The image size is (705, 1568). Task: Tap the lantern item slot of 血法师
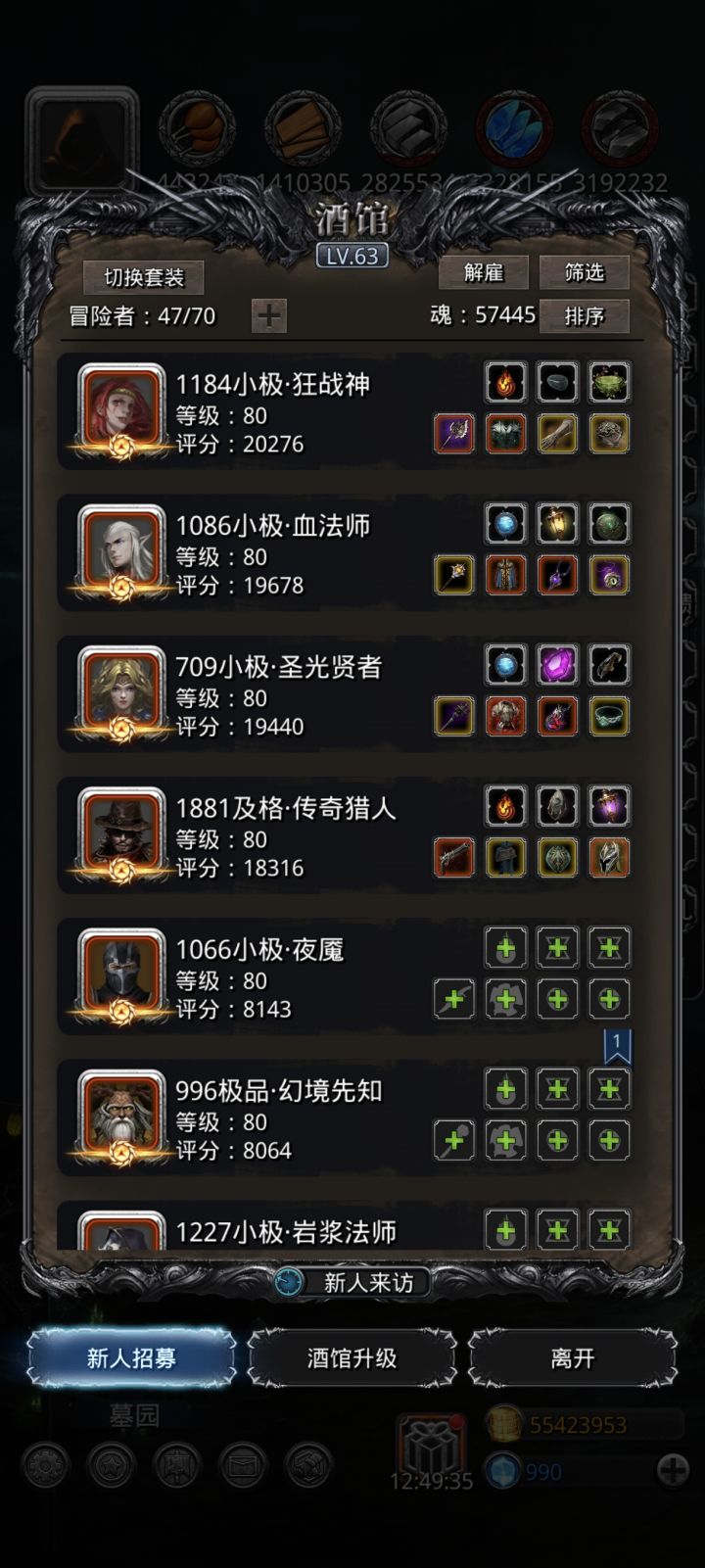point(557,524)
